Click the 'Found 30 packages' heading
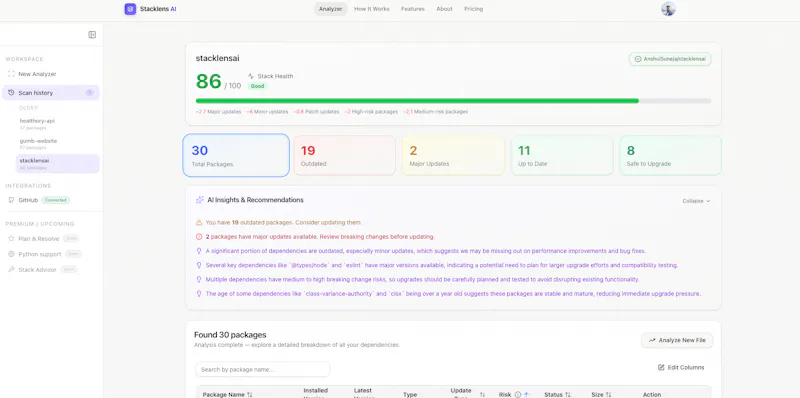Viewport: 800px width, 398px height. pyautogui.click(x=230, y=335)
